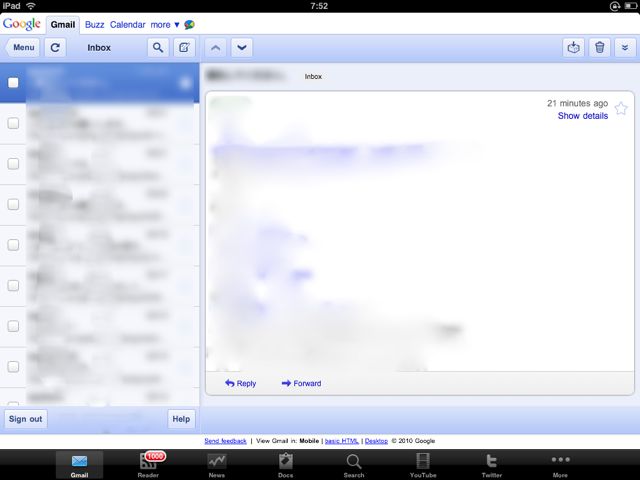Click Send feedback link in footer
Image resolution: width=640 pixels, height=480 pixels.
point(225,441)
